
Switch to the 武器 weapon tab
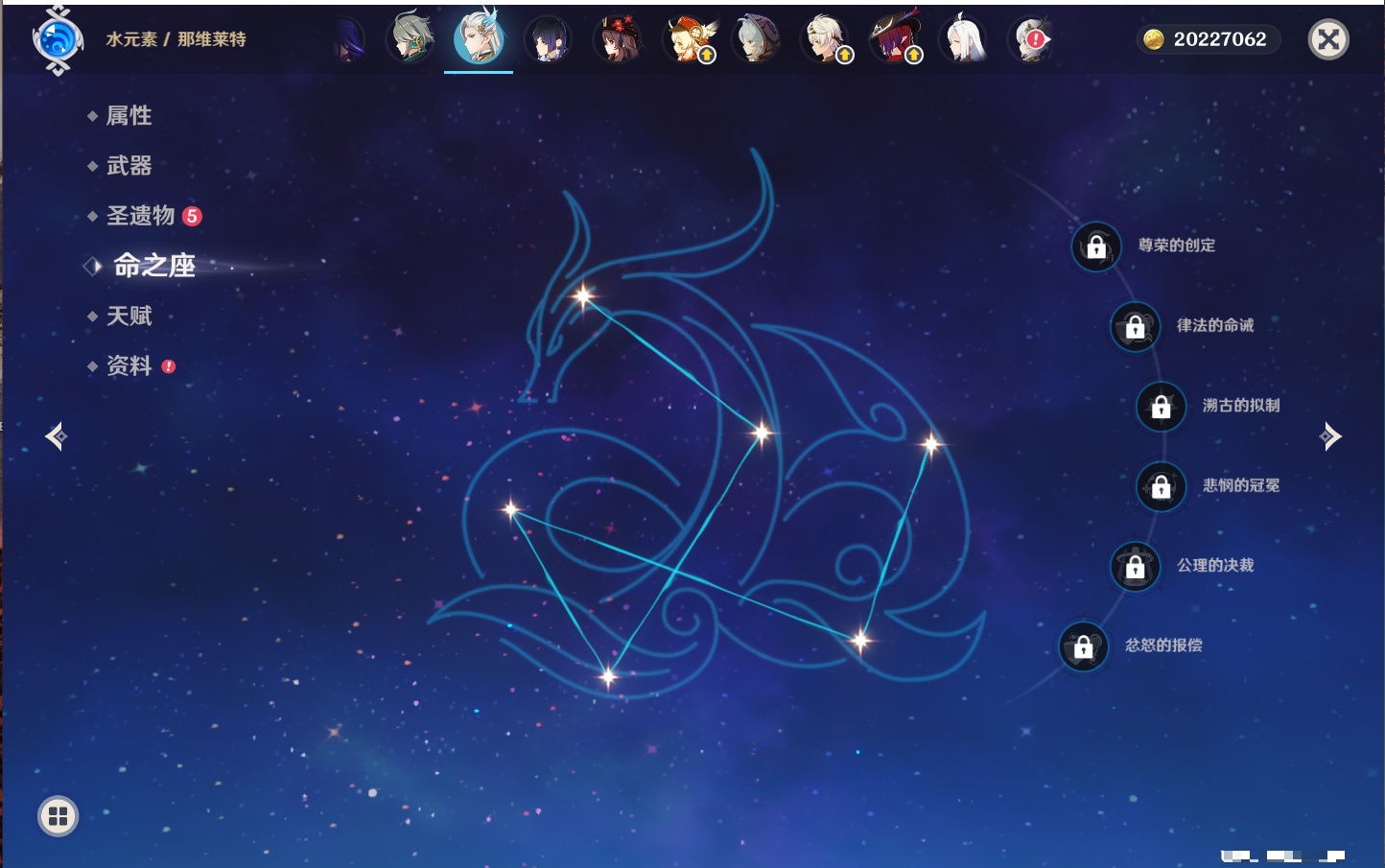pos(129,166)
